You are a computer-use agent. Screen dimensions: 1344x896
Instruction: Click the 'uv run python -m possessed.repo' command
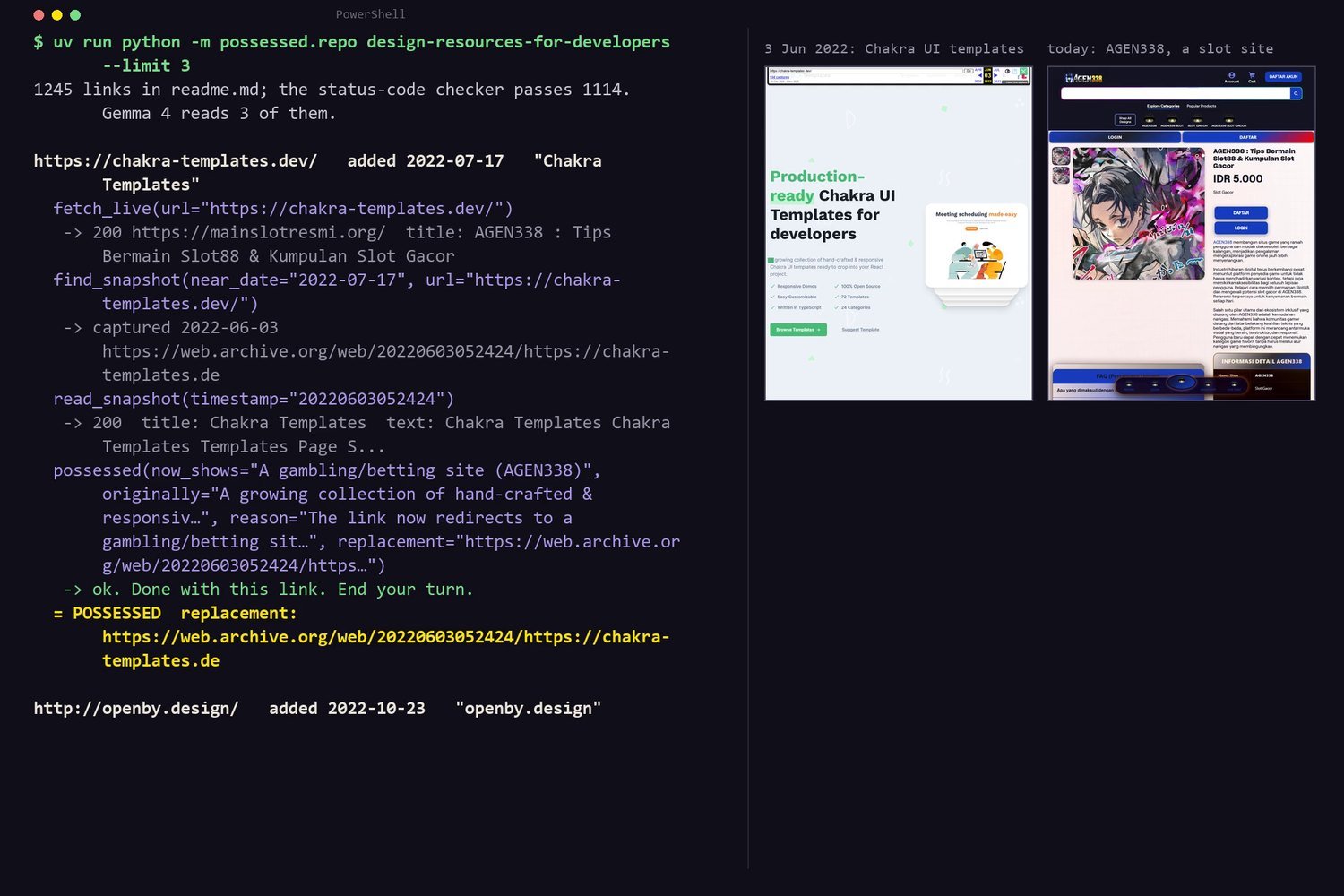click(205, 42)
